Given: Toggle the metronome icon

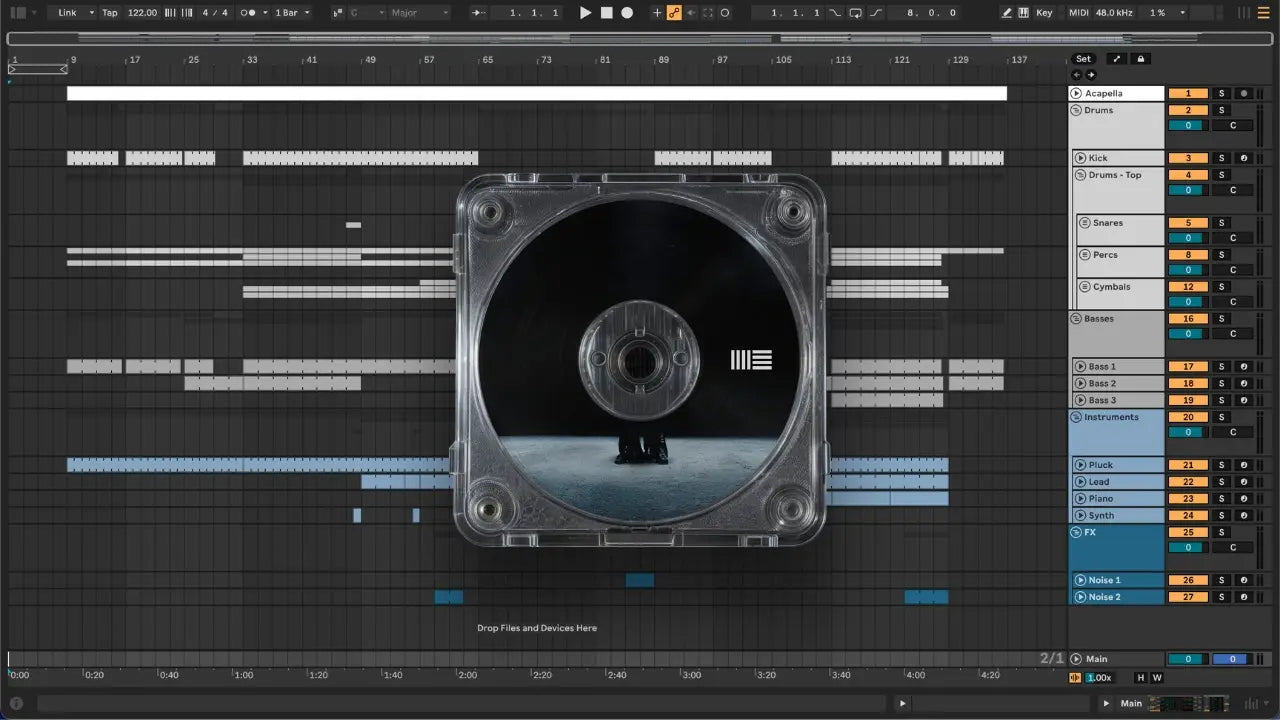Looking at the screenshot, I should point(248,13).
